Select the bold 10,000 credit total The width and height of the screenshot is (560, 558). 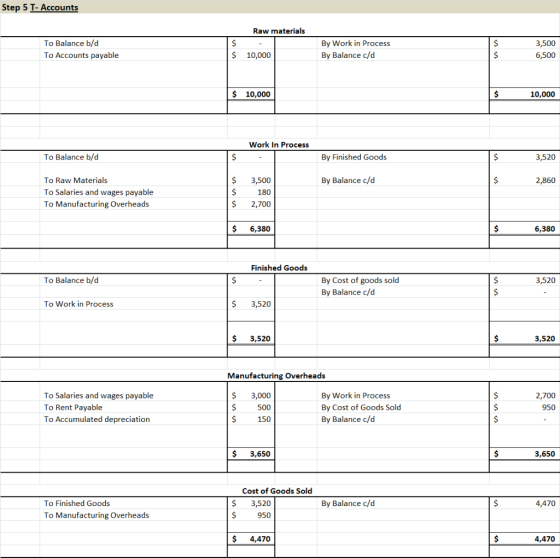click(542, 94)
